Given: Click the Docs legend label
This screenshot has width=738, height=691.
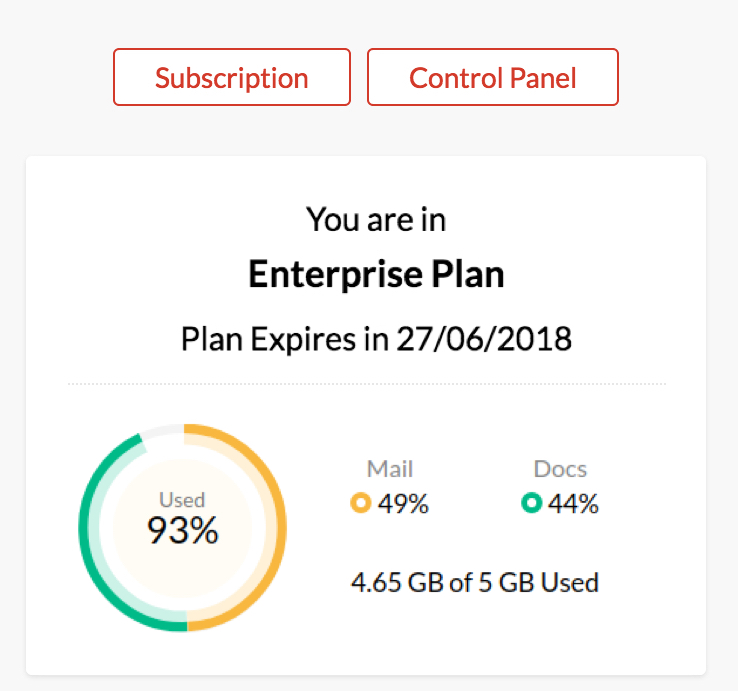Looking at the screenshot, I should pyautogui.click(x=560, y=469).
